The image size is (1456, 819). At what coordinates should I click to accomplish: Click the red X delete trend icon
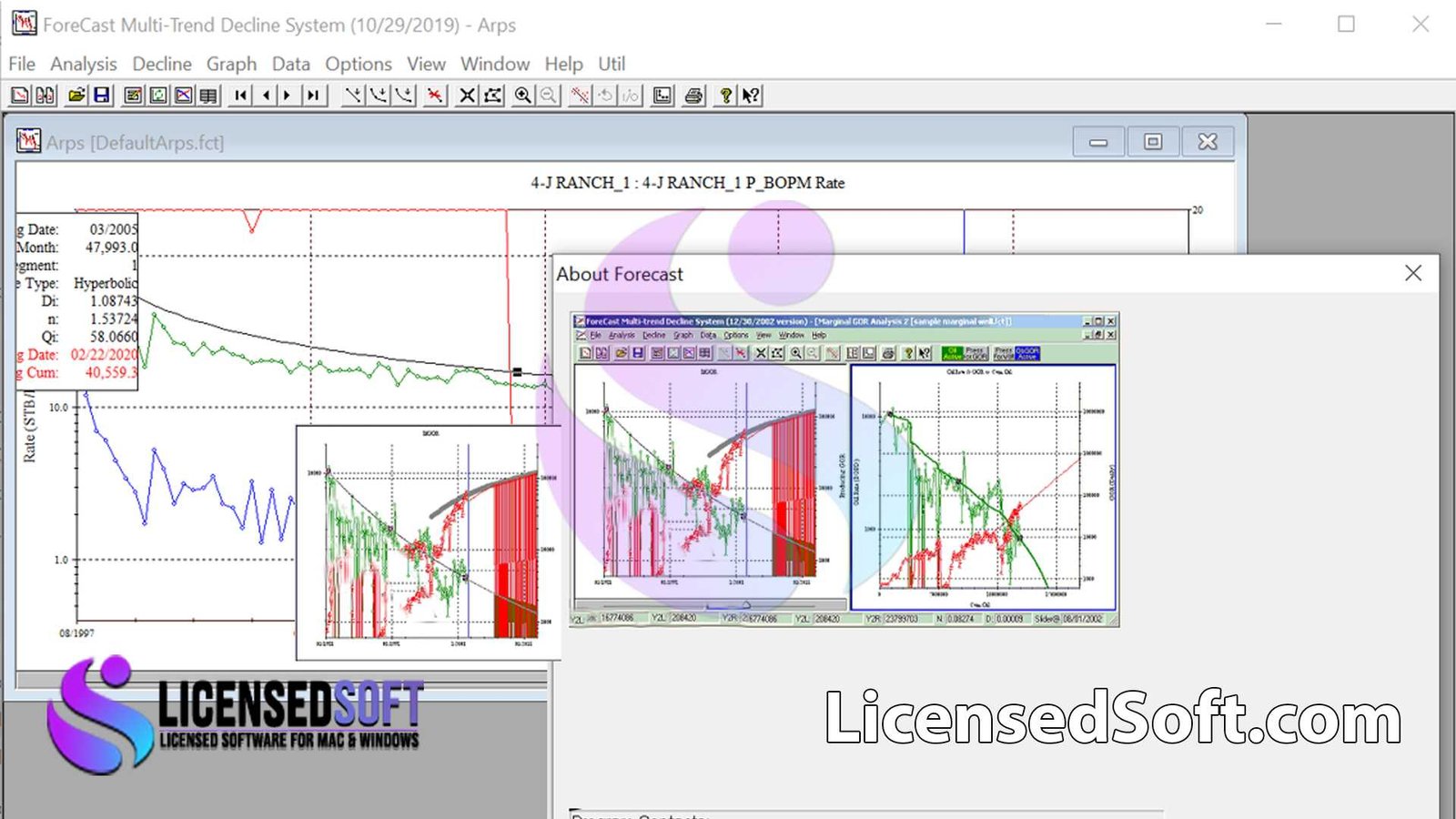(435, 95)
